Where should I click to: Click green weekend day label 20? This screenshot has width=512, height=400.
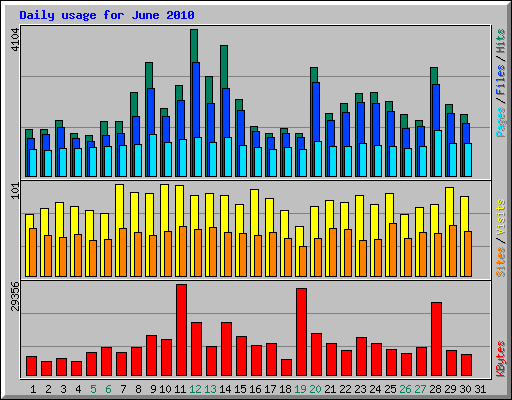pos(315,389)
